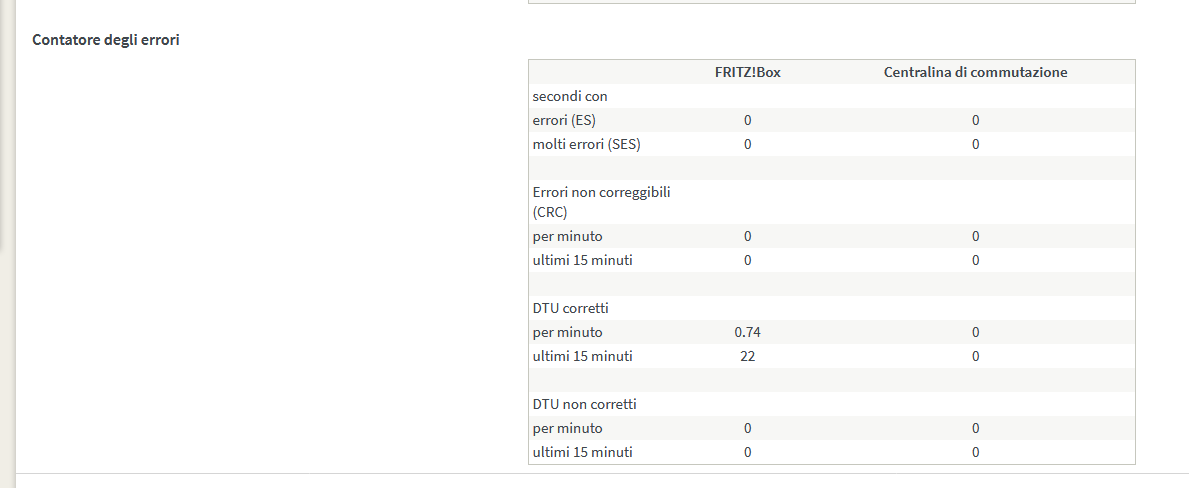The image size is (1189, 488).
Task: Select the "secondi con" row label
Action: (x=570, y=96)
